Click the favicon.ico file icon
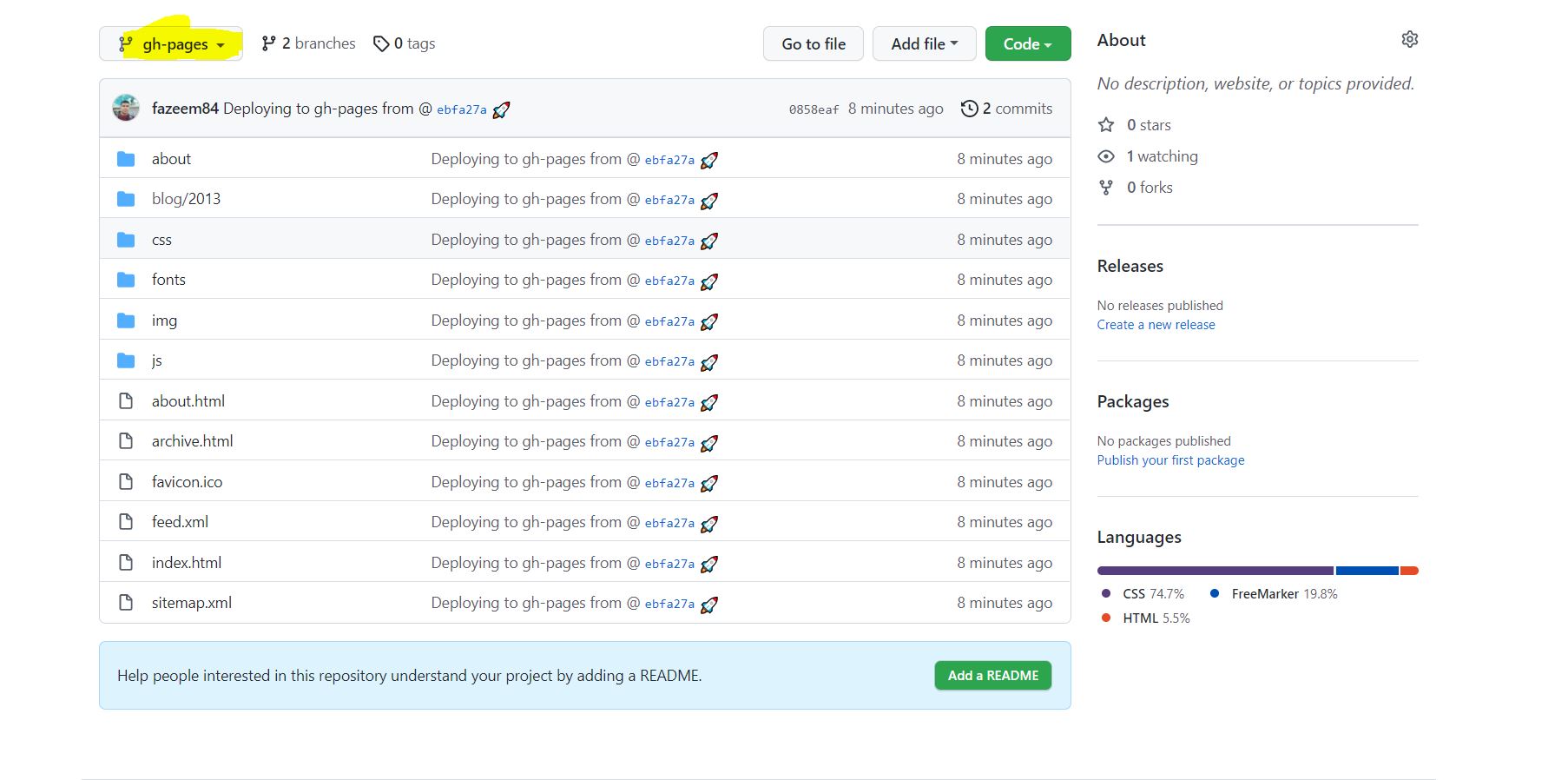Viewport: 1568px width, 780px height. (126, 482)
